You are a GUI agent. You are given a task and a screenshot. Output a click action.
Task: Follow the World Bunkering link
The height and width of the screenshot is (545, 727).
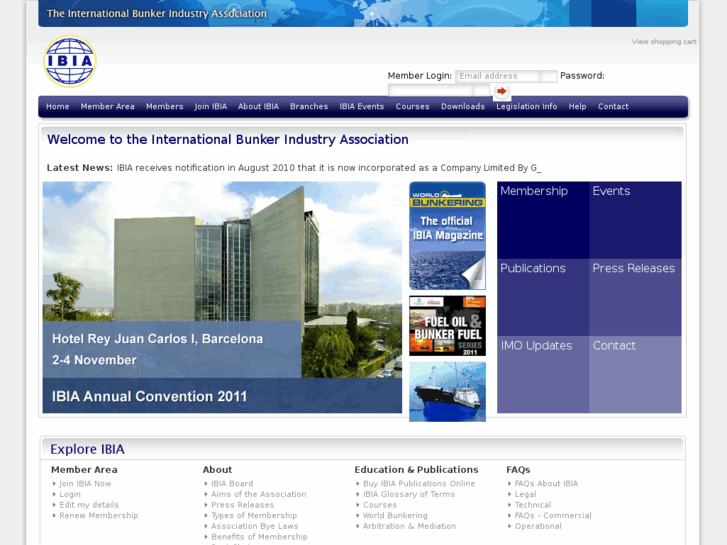point(395,516)
